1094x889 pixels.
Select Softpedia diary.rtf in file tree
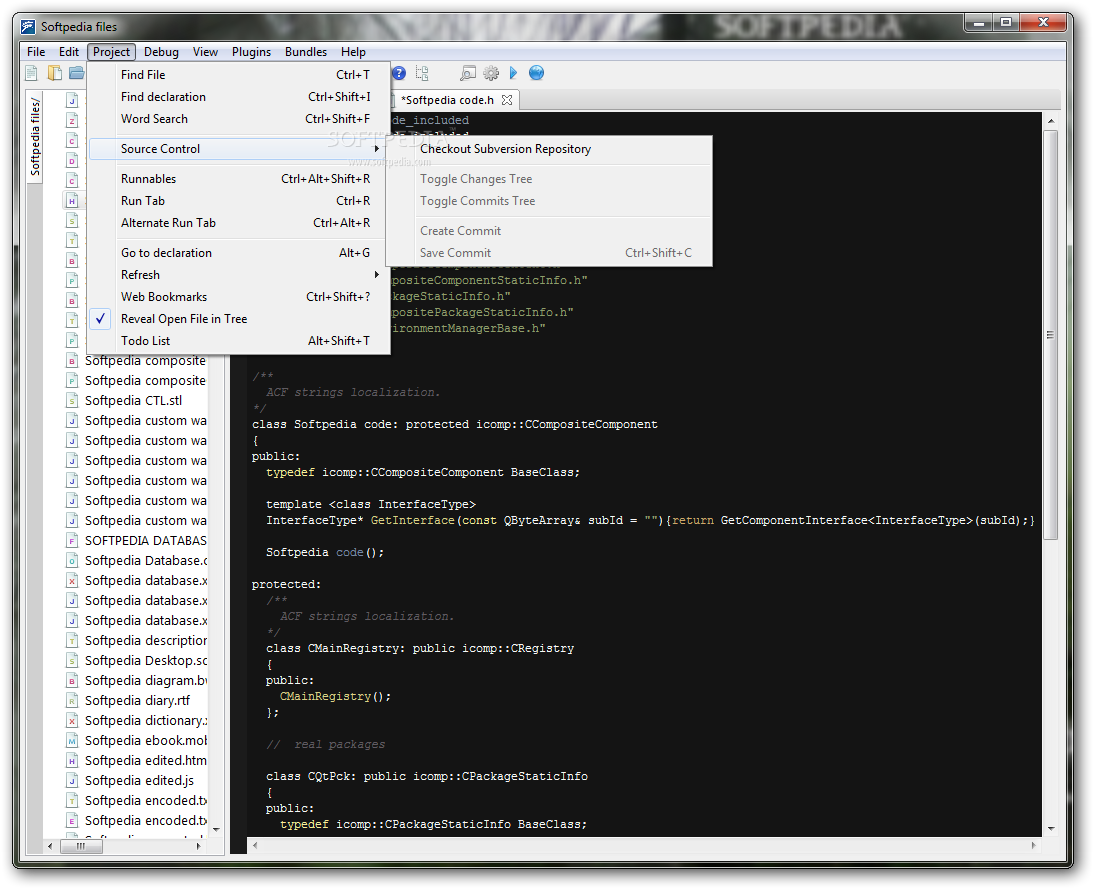[137, 700]
